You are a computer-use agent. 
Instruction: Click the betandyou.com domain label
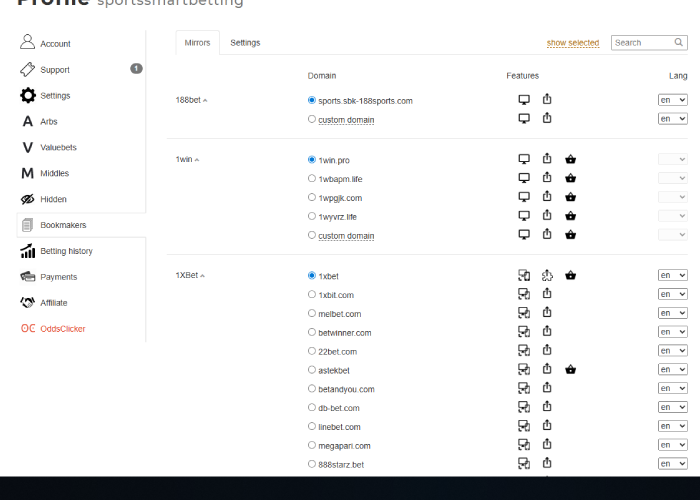(x=346, y=389)
